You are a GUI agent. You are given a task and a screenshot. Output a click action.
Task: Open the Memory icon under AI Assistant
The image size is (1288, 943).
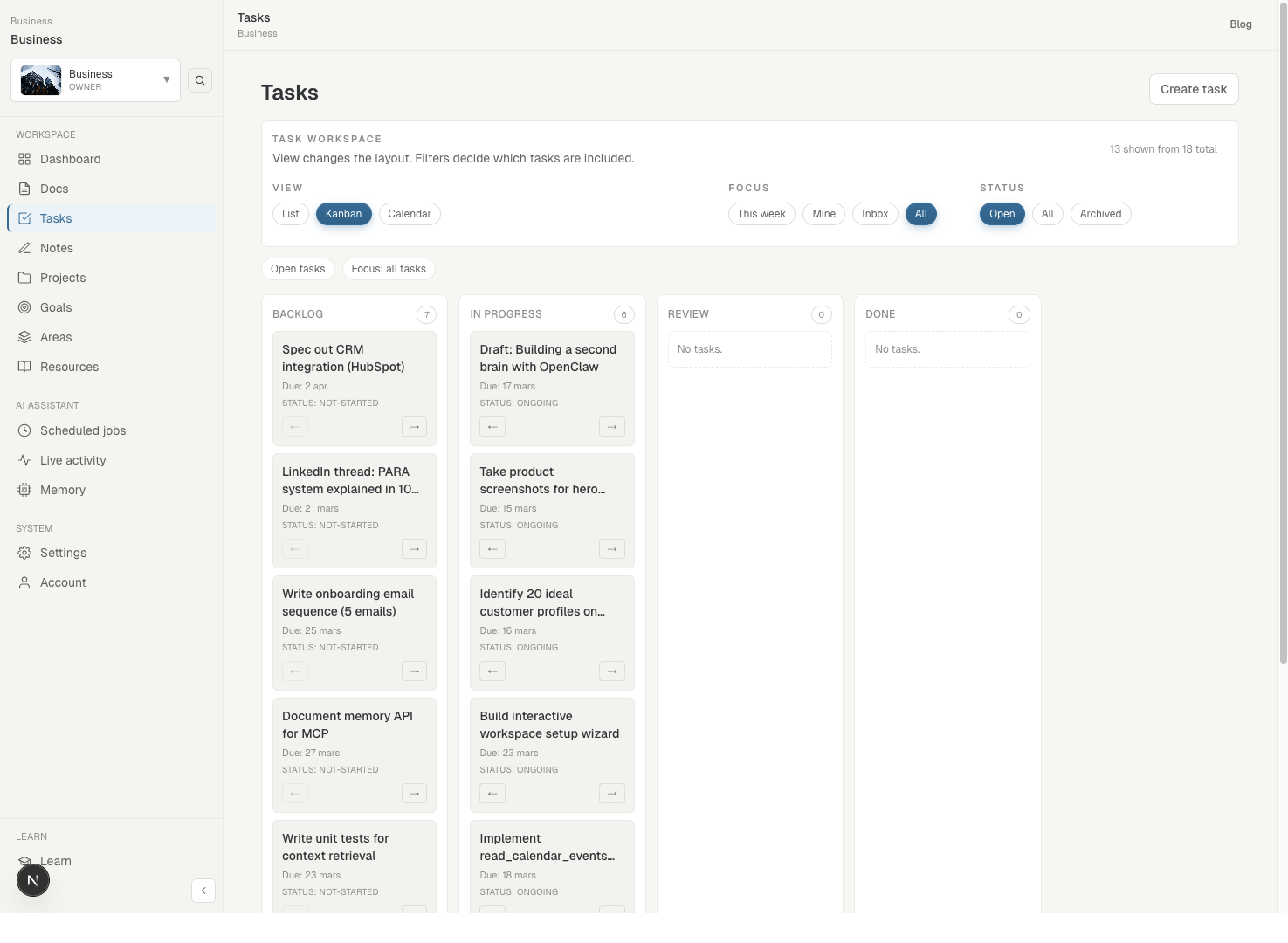coord(24,490)
